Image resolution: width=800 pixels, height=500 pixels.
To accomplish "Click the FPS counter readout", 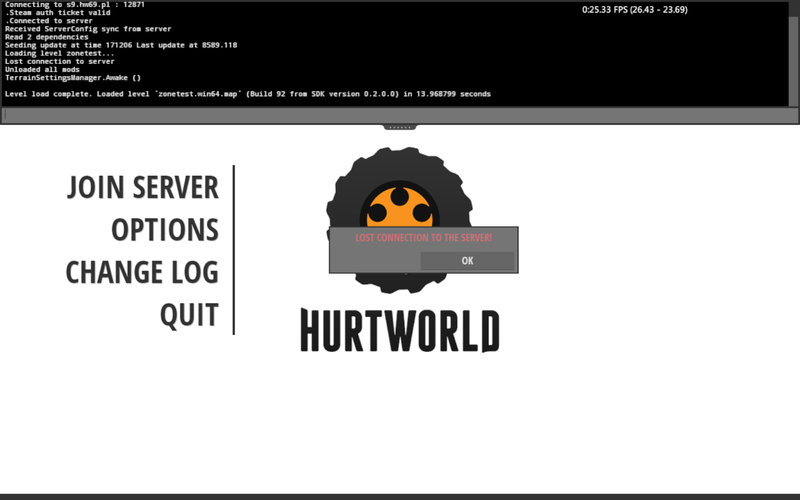I will click(635, 9).
